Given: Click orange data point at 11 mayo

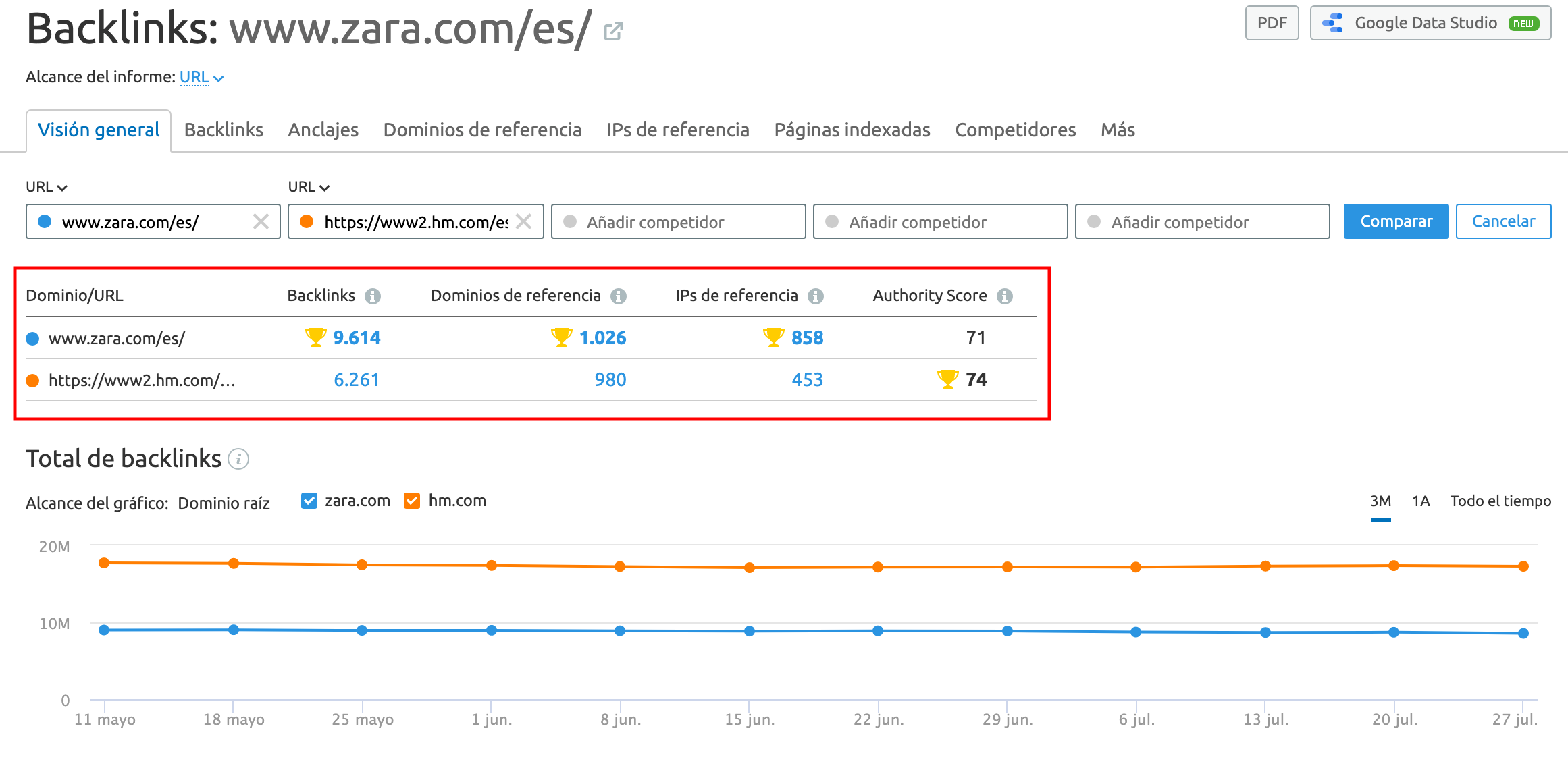Looking at the screenshot, I should (x=104, y=563).
